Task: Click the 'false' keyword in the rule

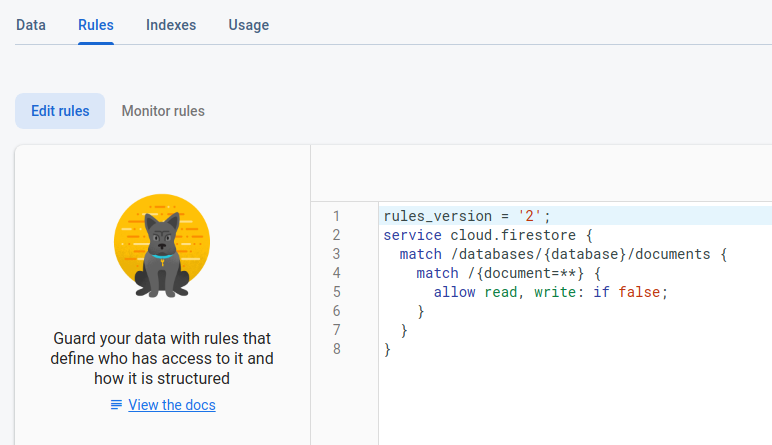Action: click(x=639, y=292)
